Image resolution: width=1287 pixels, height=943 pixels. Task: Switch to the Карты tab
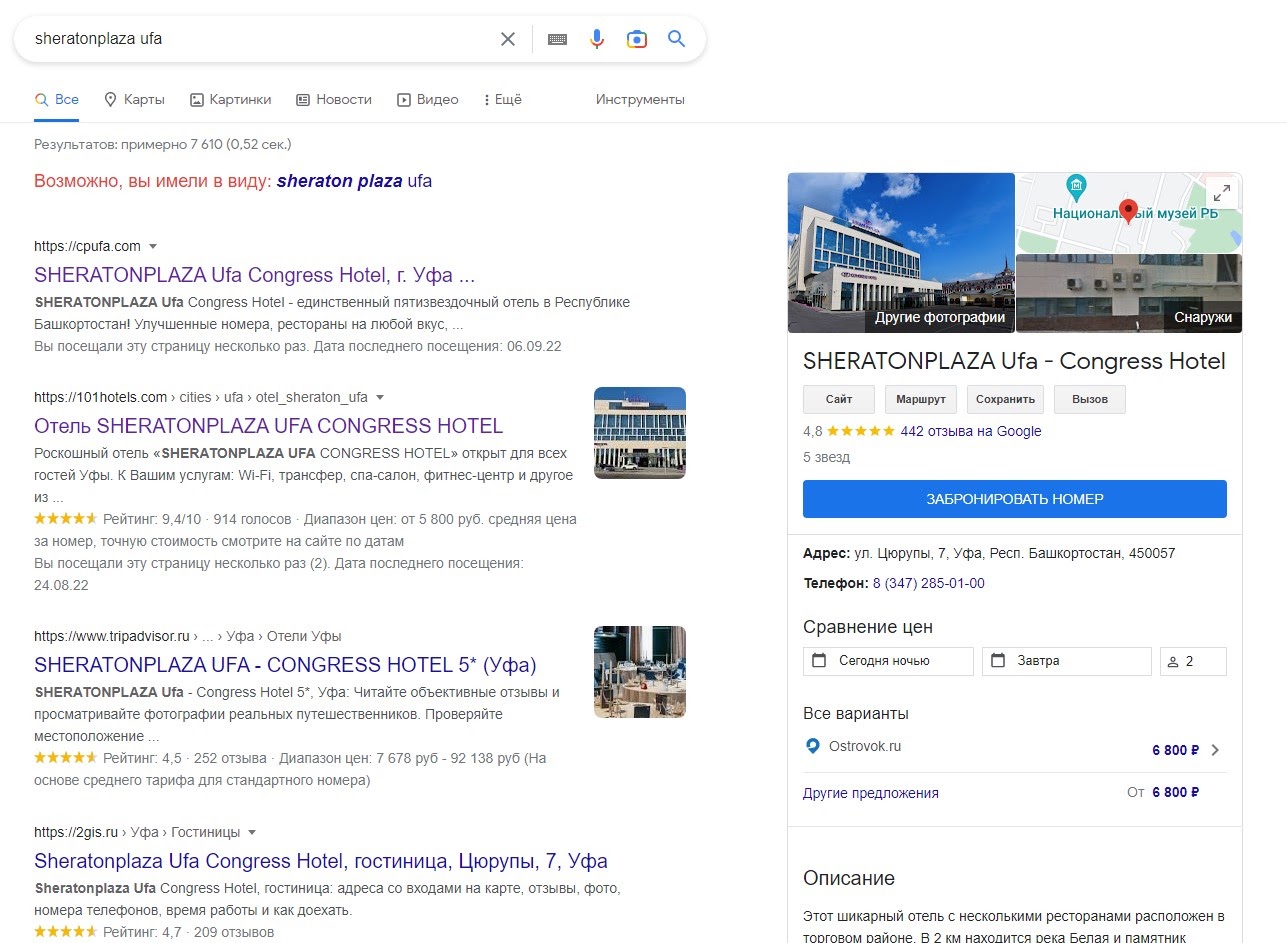tap(134, 100)
